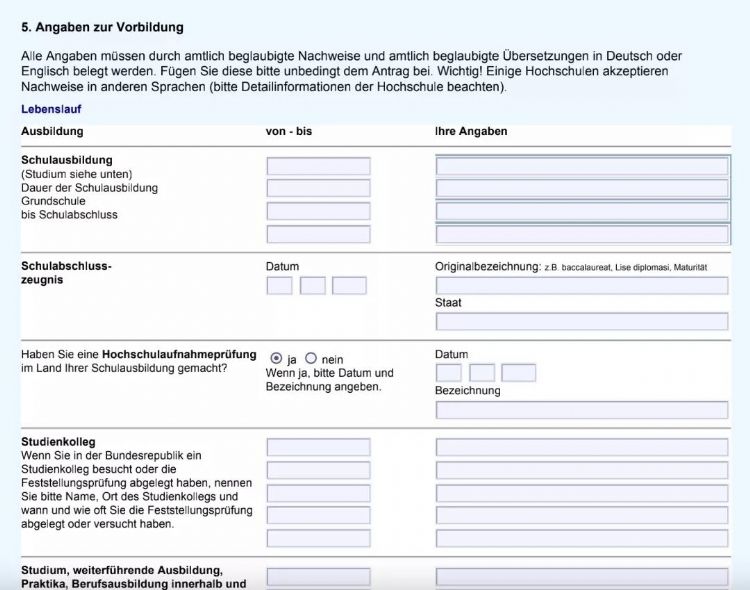Select the 'ja' radio button for Hochschulaufnahmeprüfung

(276, 358)
